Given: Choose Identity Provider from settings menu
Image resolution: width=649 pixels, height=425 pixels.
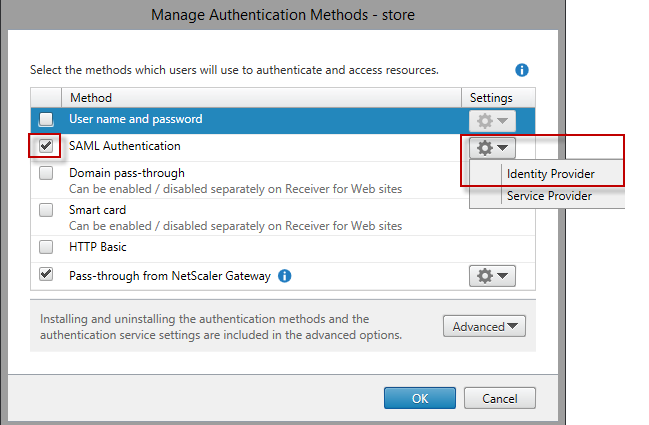Looking at the screenshot, I should (550, 174).
